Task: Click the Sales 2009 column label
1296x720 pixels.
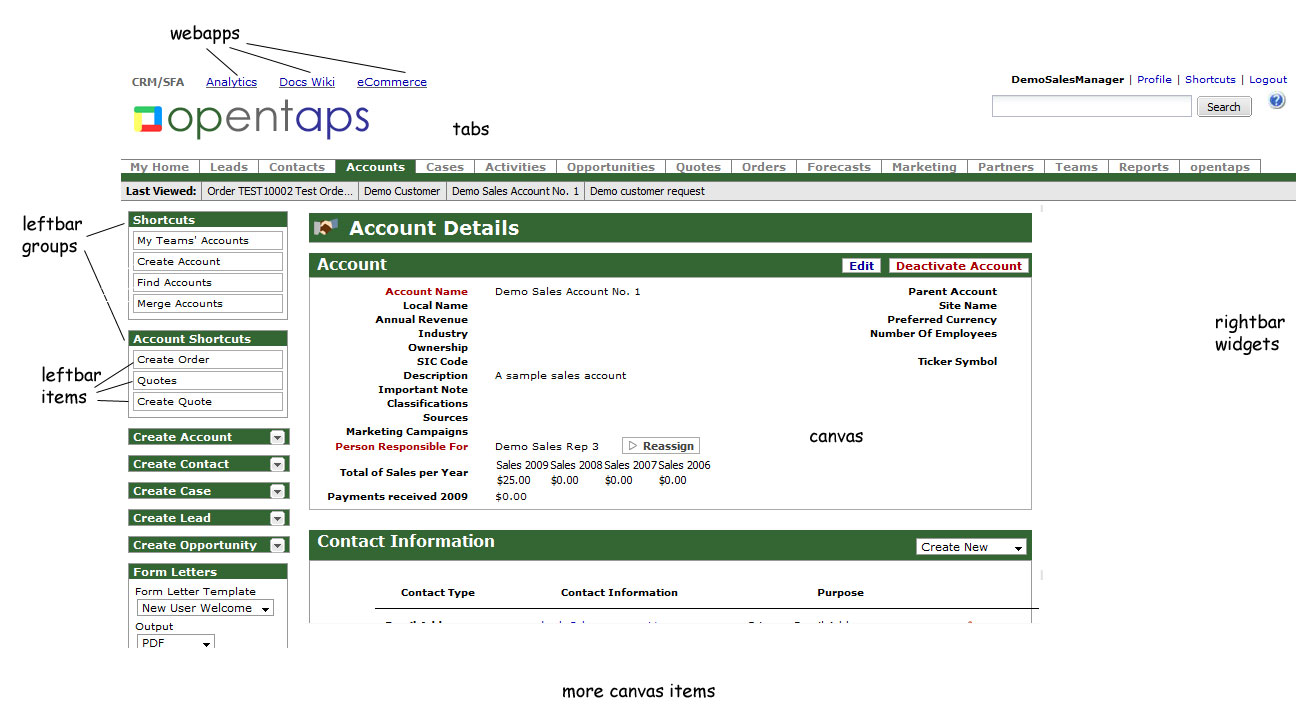Action: (523, 465)
